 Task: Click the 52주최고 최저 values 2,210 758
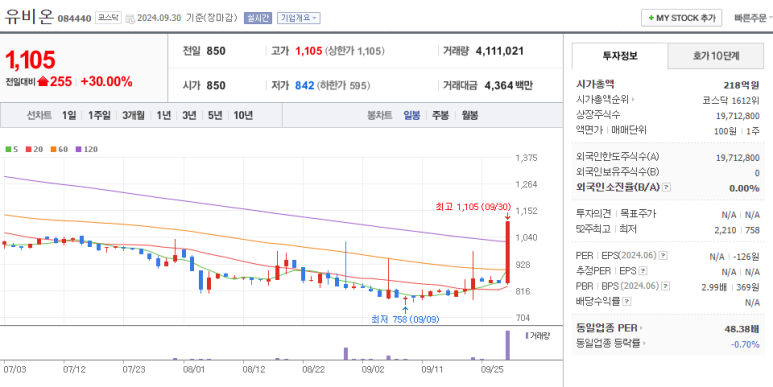tap(737, 230)
